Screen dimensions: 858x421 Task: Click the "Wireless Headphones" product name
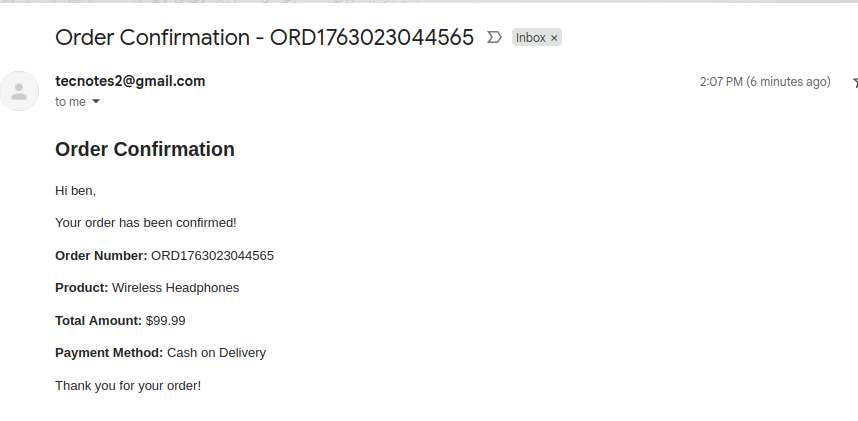(175, 288)
